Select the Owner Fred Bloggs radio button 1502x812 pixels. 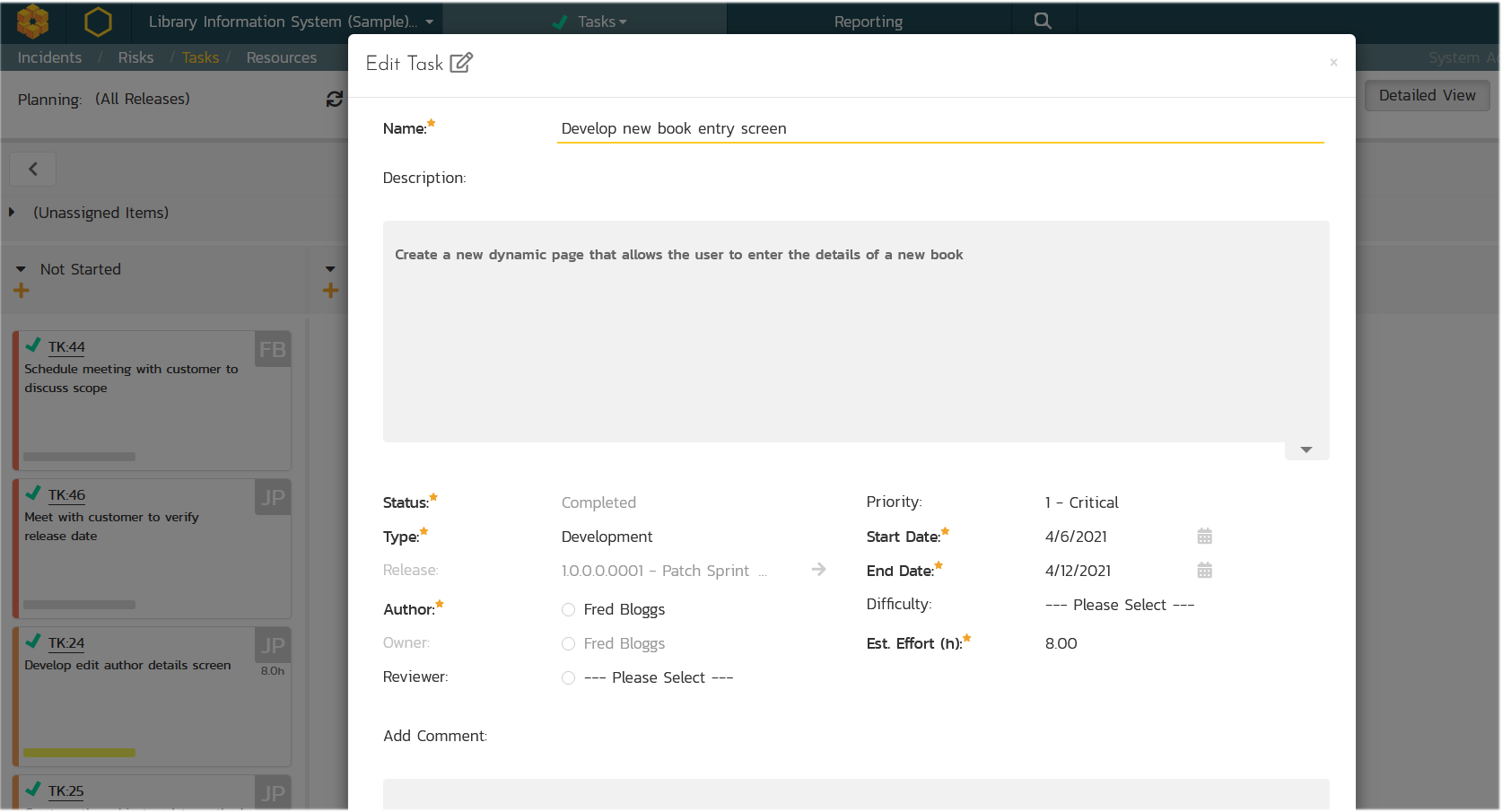point(568,644)
